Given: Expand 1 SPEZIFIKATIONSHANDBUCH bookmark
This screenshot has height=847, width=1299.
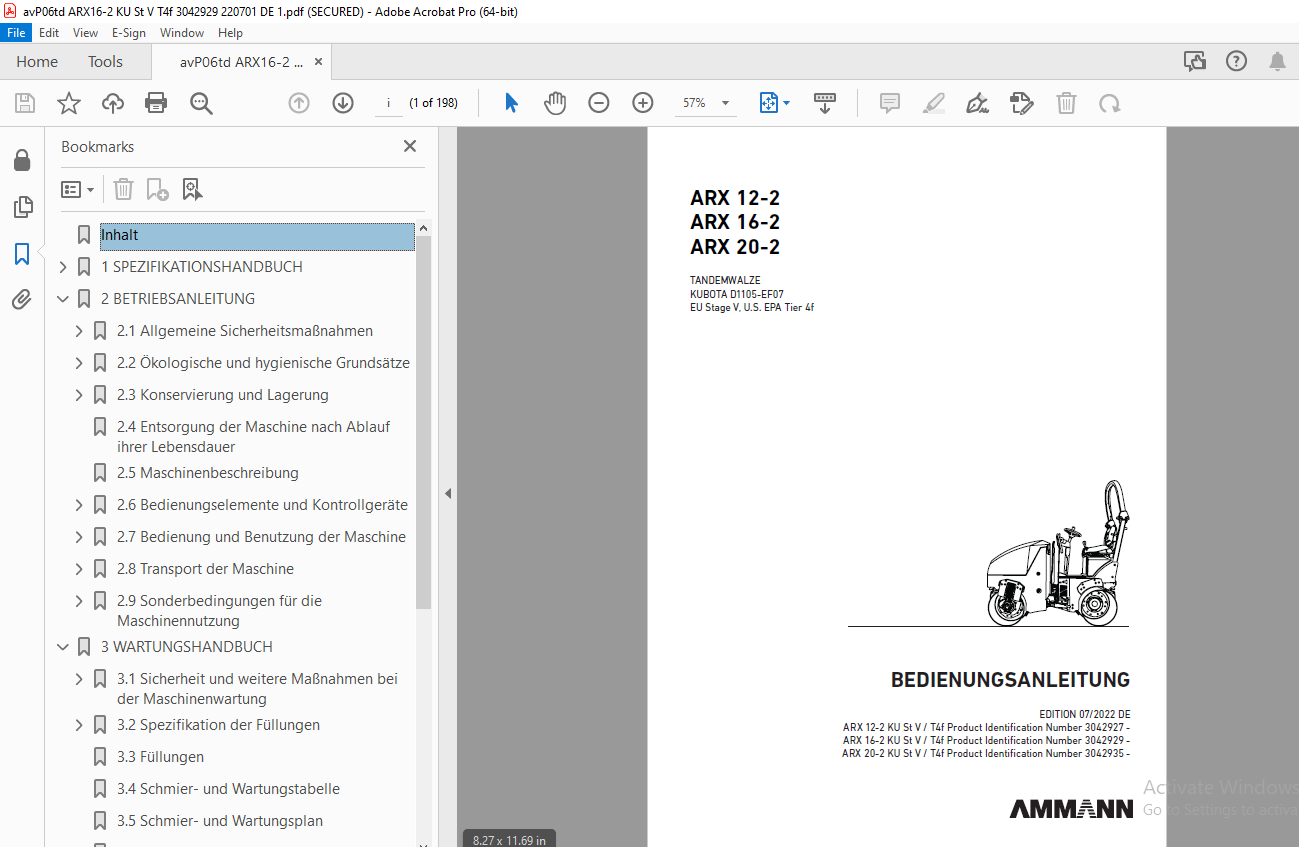Looking at the screenshot, I should [x=63, y=267].
